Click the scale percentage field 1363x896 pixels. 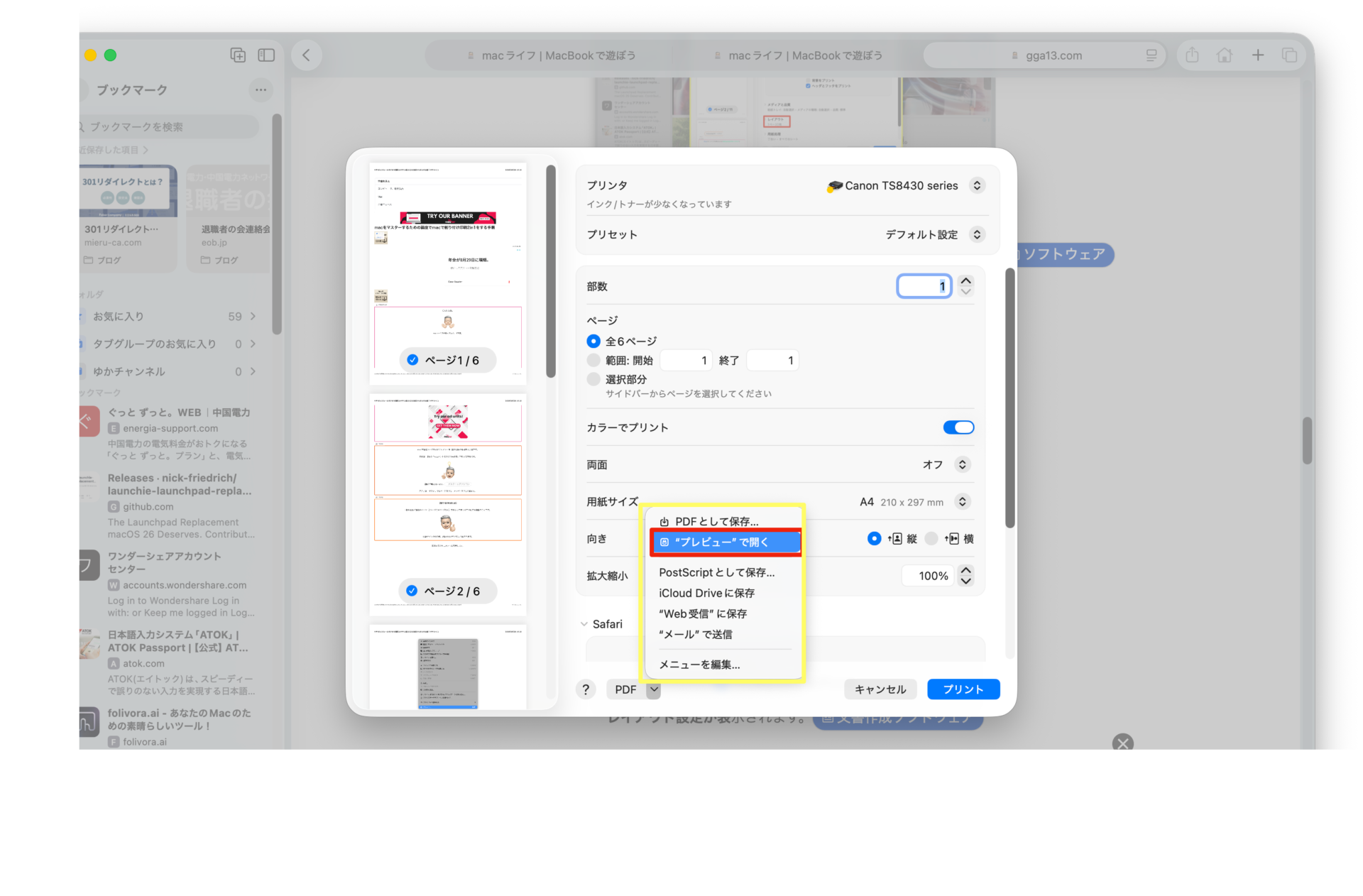(928, 576)
